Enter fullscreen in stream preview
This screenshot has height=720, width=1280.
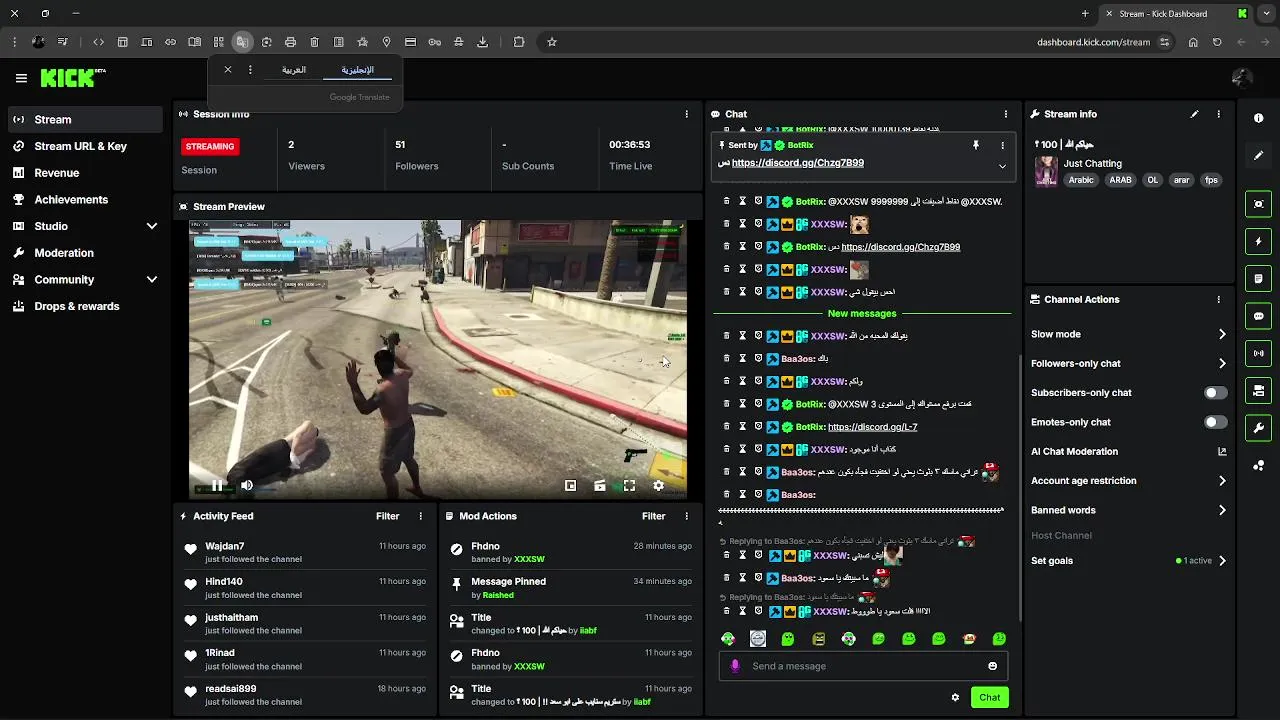tap(629, 485)
